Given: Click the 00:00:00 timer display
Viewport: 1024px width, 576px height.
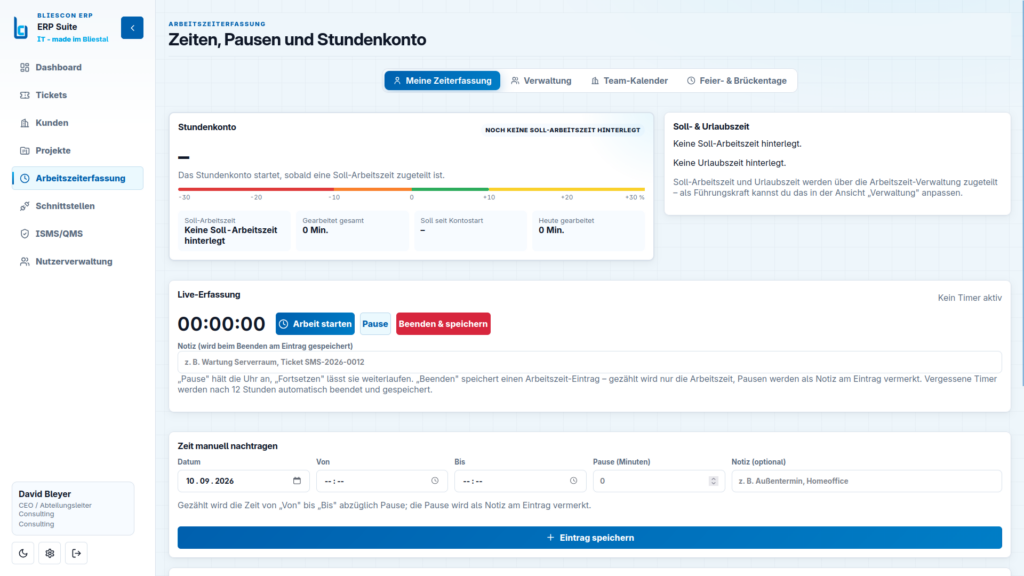Looking at the screenshot, I should (221, 324).
